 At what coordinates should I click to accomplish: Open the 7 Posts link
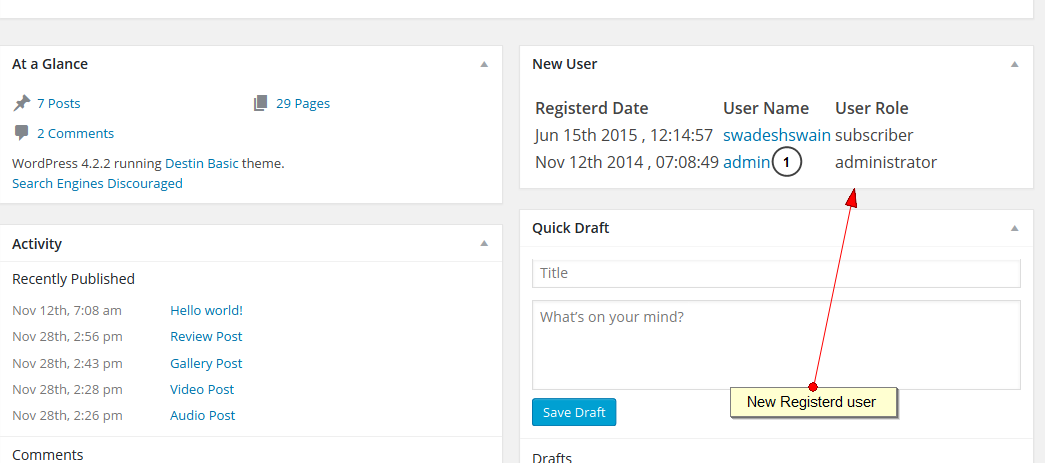(58, 103)
